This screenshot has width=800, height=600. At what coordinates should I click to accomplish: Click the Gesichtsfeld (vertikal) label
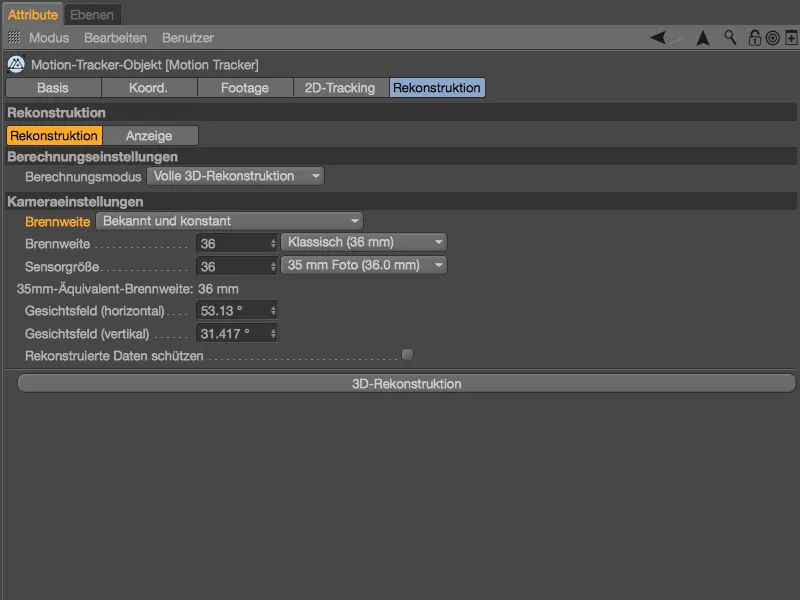pyautogui.click(x=87, y=334)
